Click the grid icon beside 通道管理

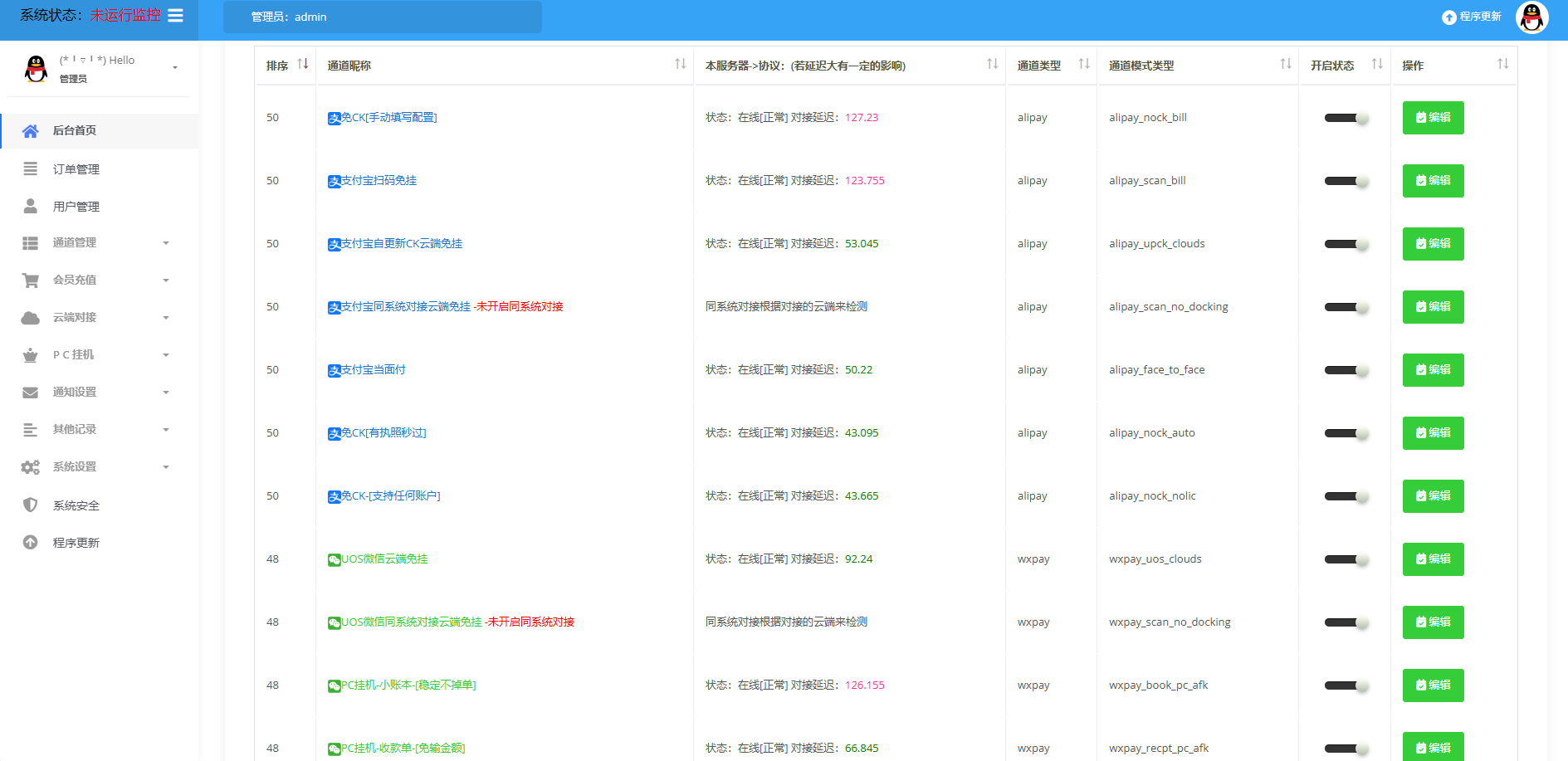[x=31, y=243]
